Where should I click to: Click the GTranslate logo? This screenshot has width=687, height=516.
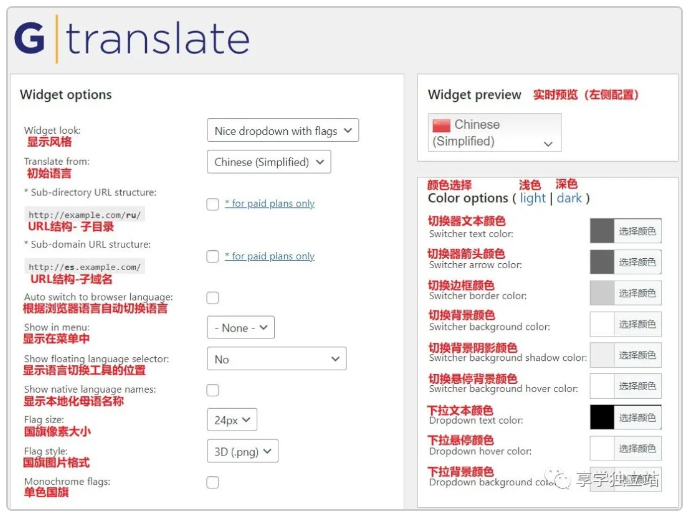131,40
